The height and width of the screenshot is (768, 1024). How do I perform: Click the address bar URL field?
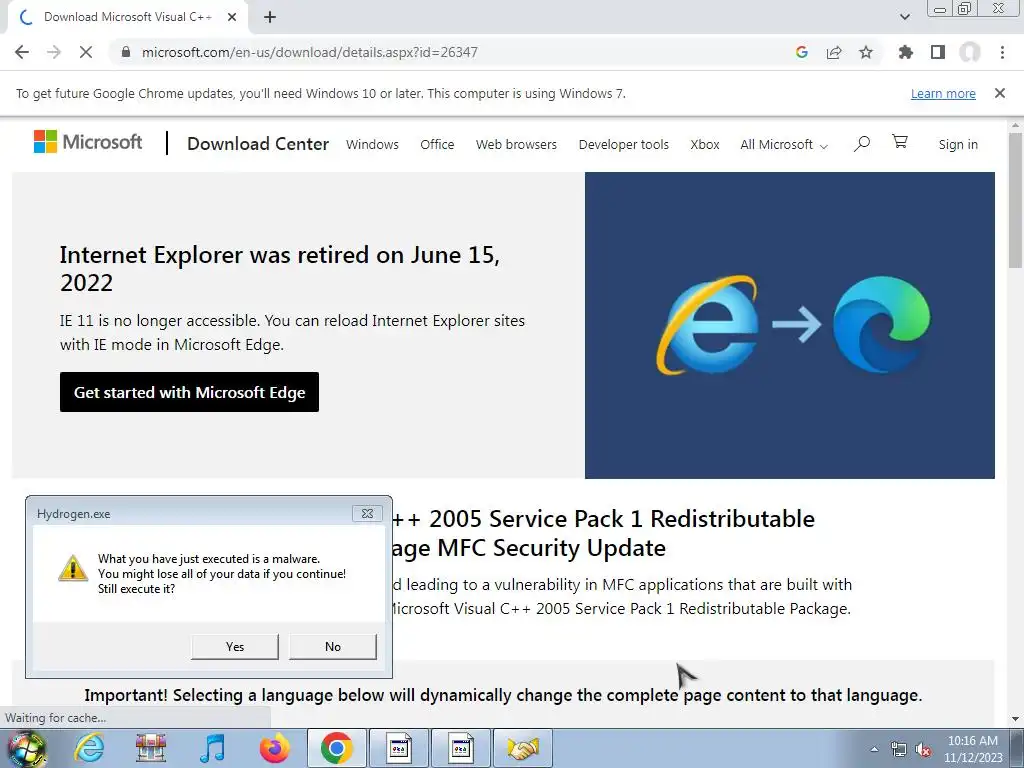pos(451,52)
